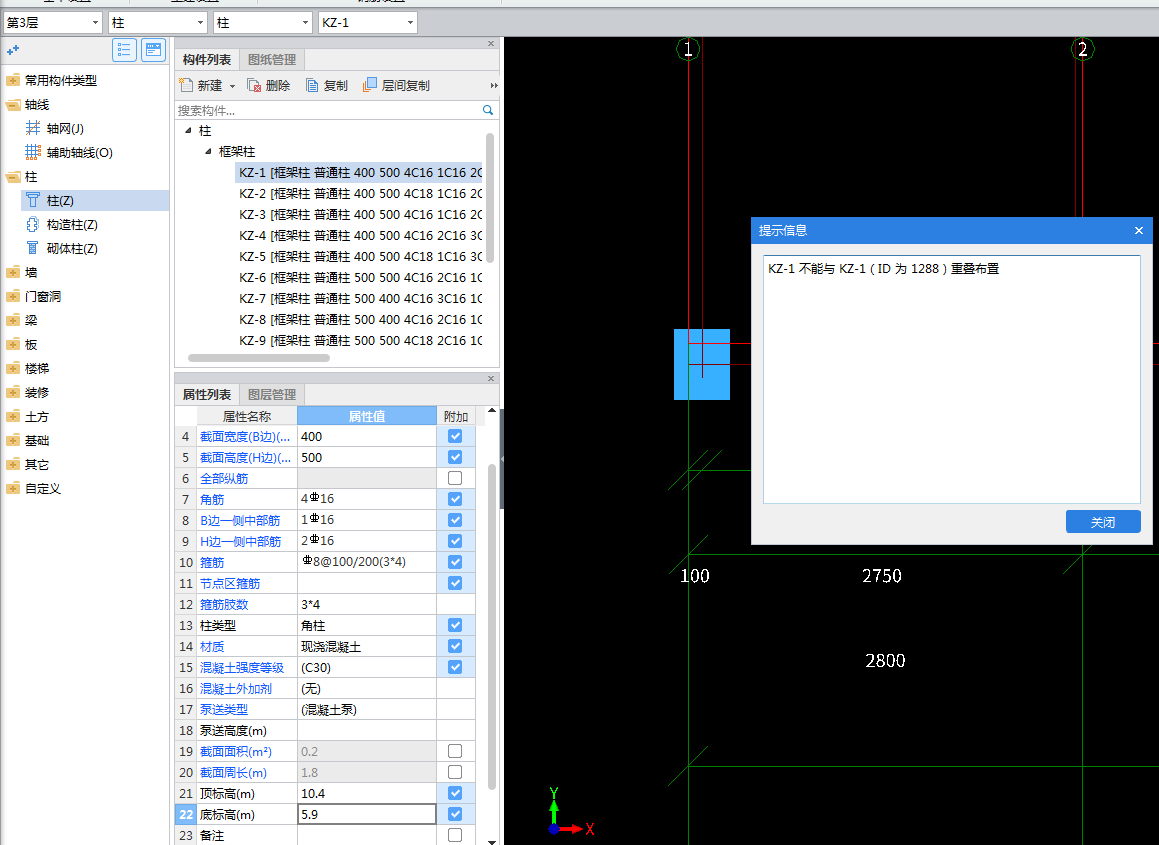
Task: Expand toolbar overflow arrows in 构件列表
Action: pos(494,86)
